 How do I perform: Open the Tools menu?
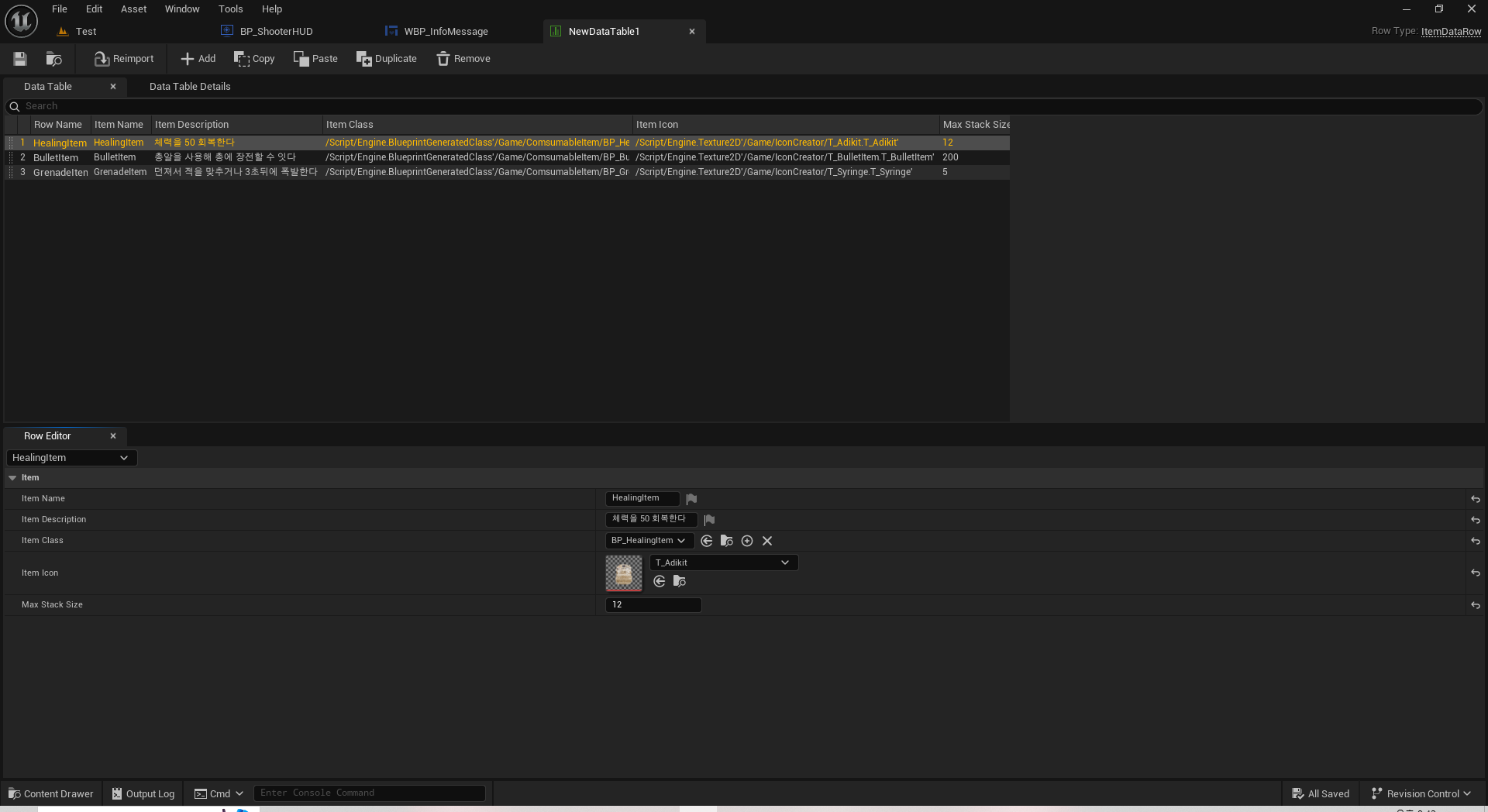click(230, 9)
